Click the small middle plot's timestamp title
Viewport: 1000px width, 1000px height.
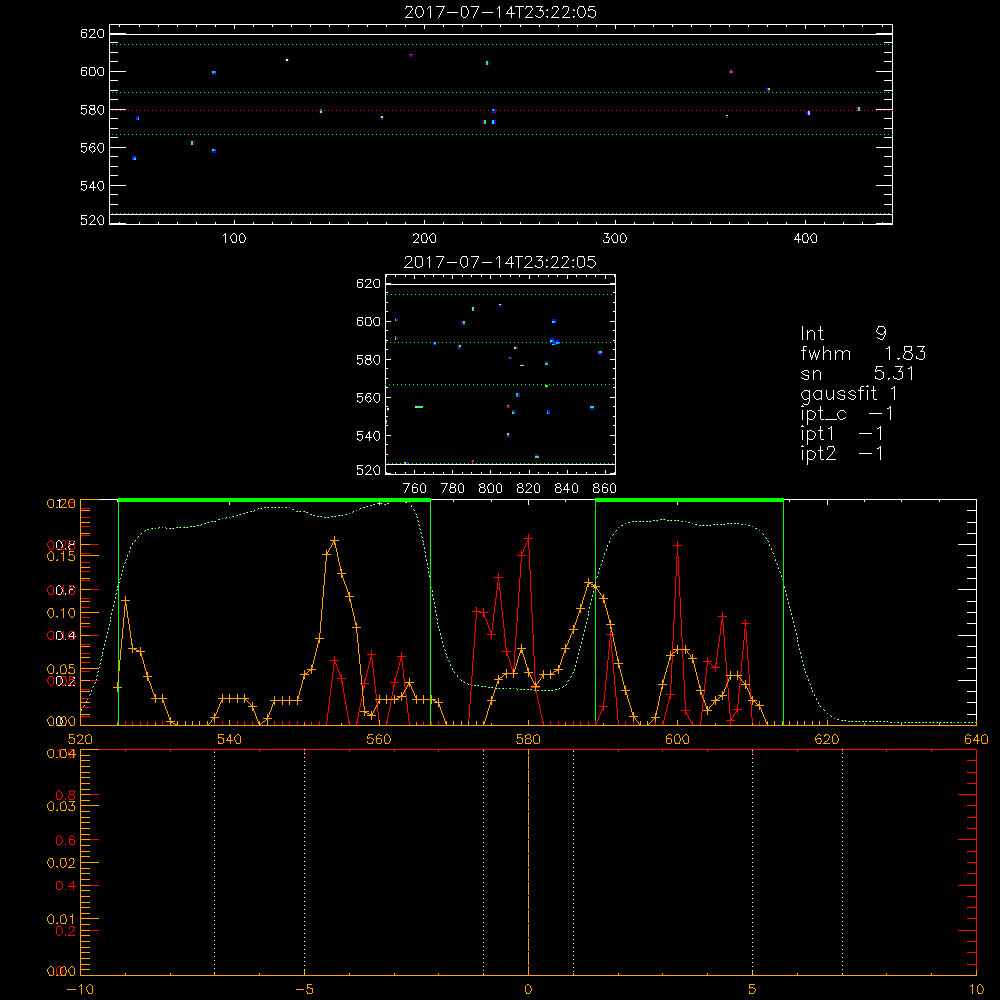[500, 262]
